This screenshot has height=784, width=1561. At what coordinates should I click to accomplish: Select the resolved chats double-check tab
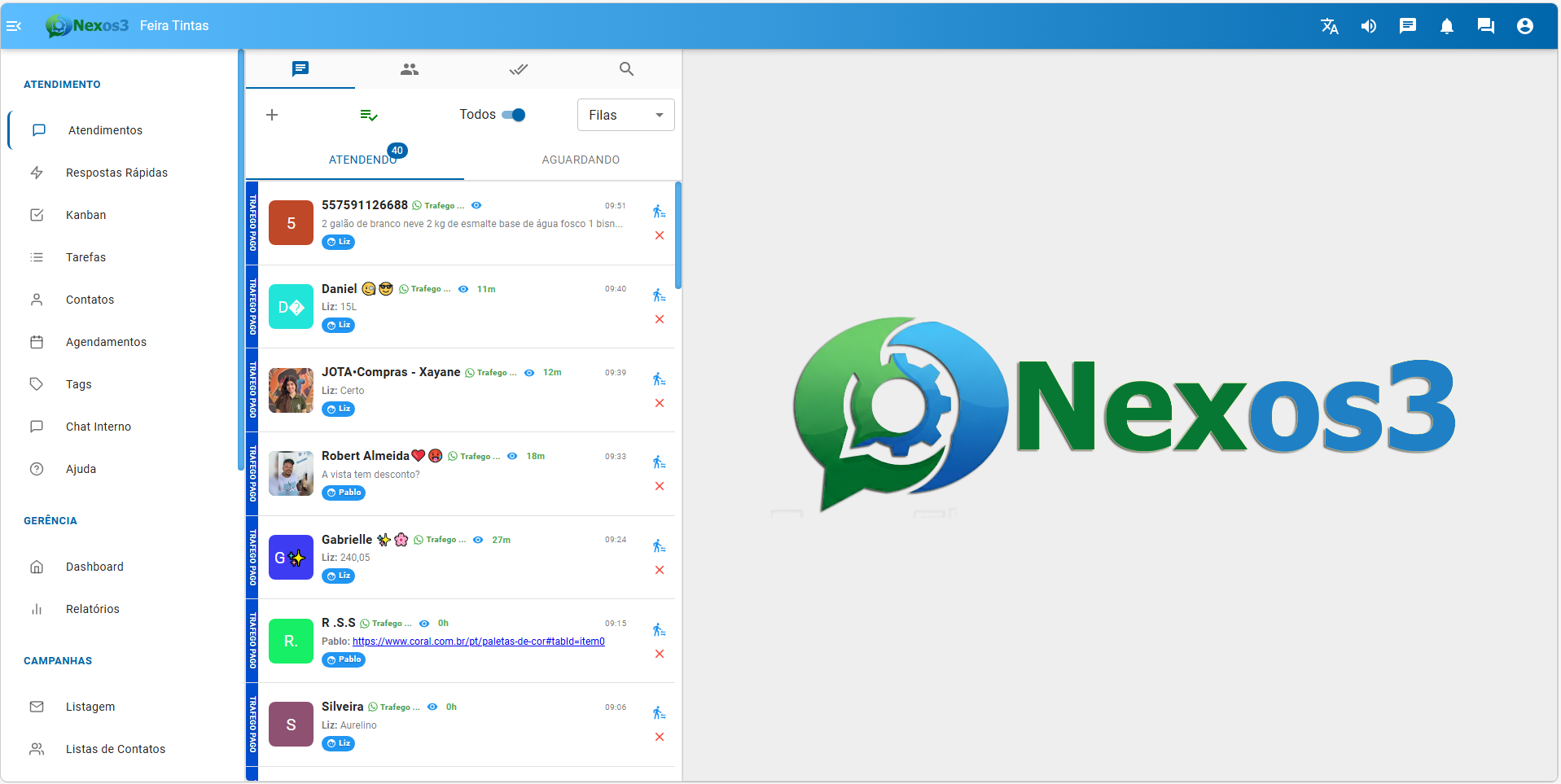coord(518,69)
